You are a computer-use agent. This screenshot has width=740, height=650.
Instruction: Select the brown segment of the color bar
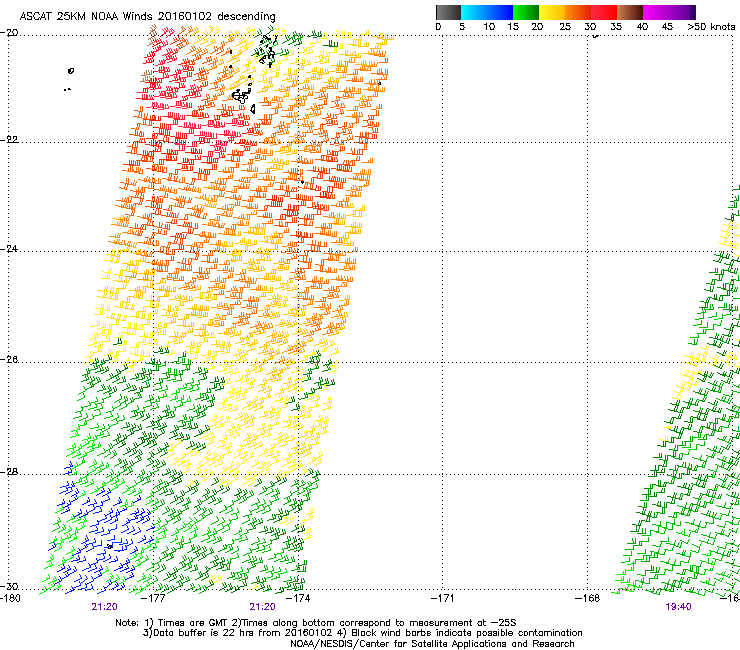tap(630, 12)
